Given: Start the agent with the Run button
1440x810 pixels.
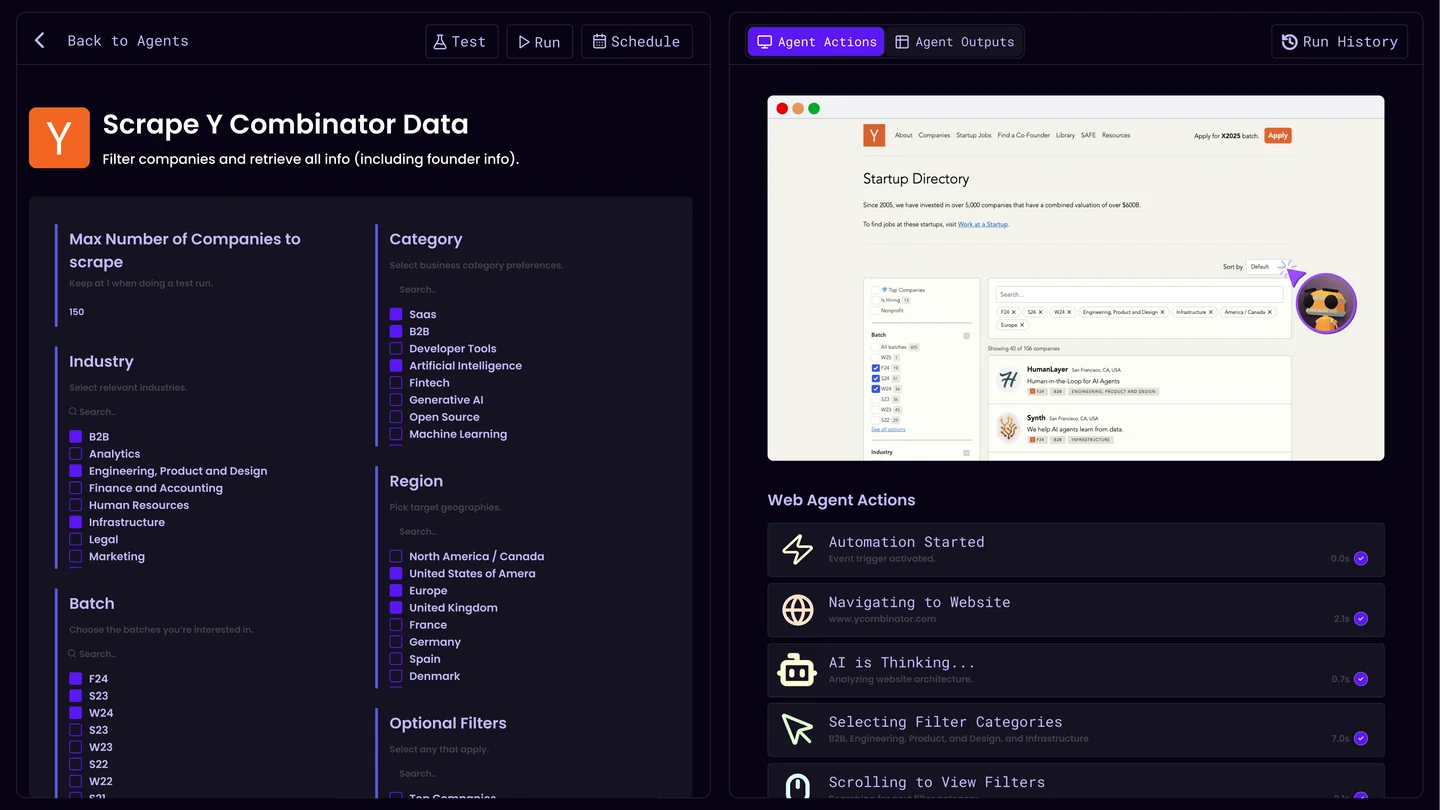Looking at the screenshot, I should point(539,42).
